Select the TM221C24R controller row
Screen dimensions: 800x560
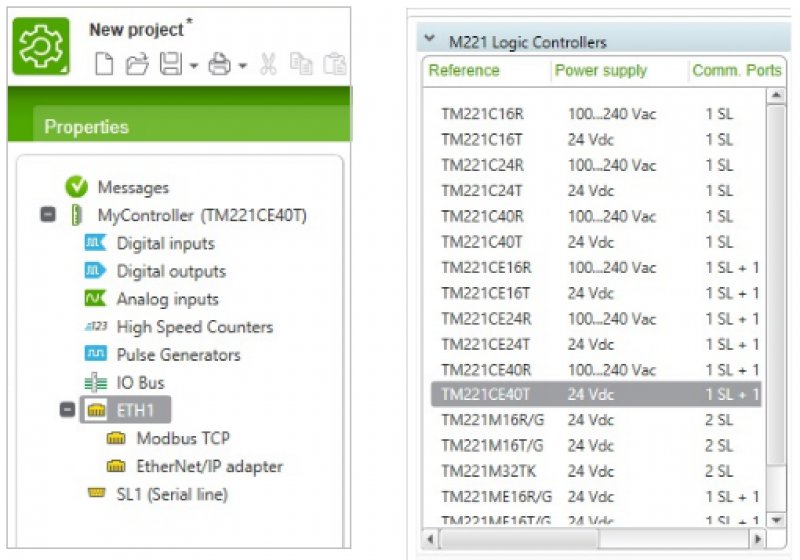597,165
